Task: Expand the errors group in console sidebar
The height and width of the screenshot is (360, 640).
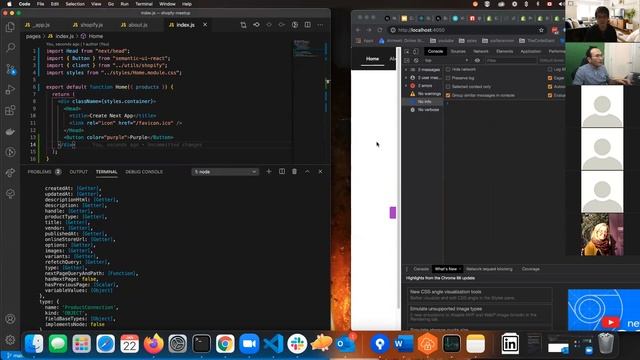Action: pyautogui.click(x=406, y=86)
